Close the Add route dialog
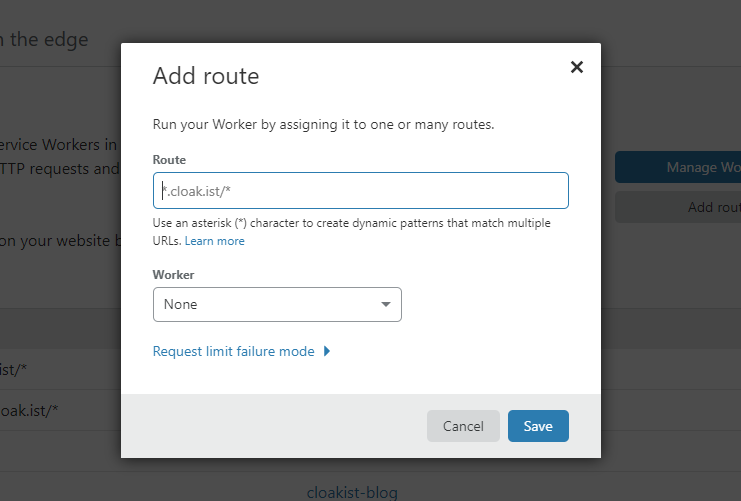 coord(576,67)
